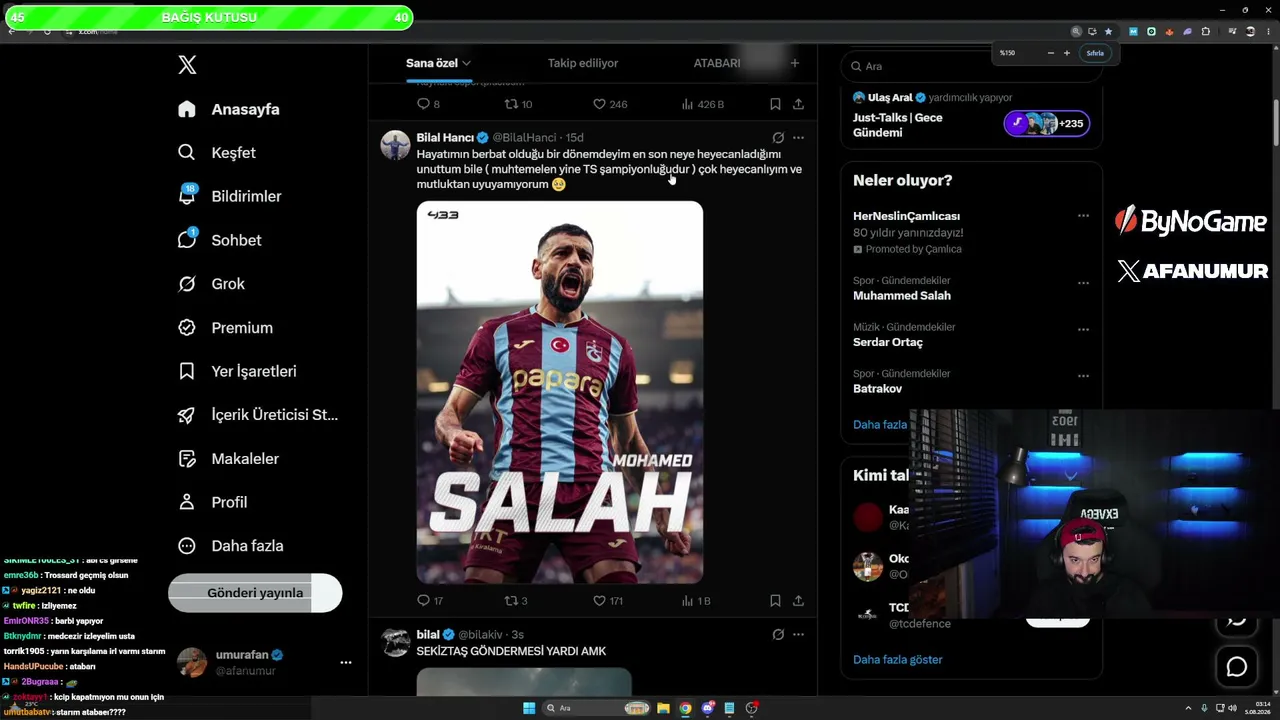Repost Bilal Hancı's Salah post
This screenshot has width=1280, height=720.
[x=511, y=600]
